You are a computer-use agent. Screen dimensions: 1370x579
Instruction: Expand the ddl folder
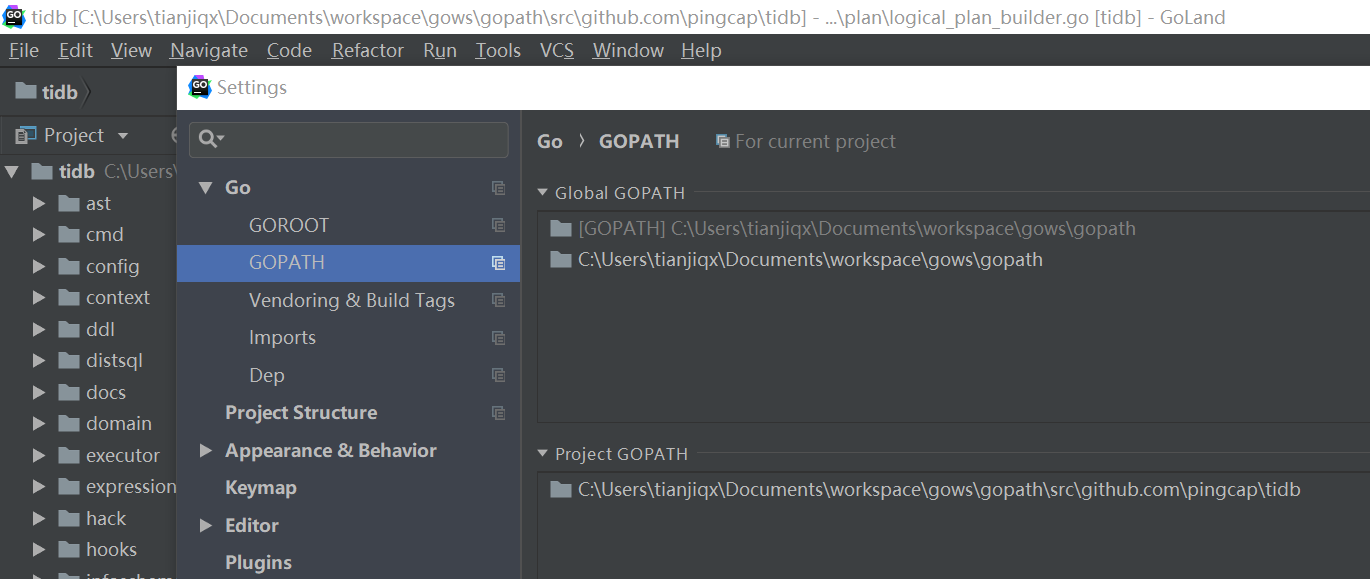[39, 329]
